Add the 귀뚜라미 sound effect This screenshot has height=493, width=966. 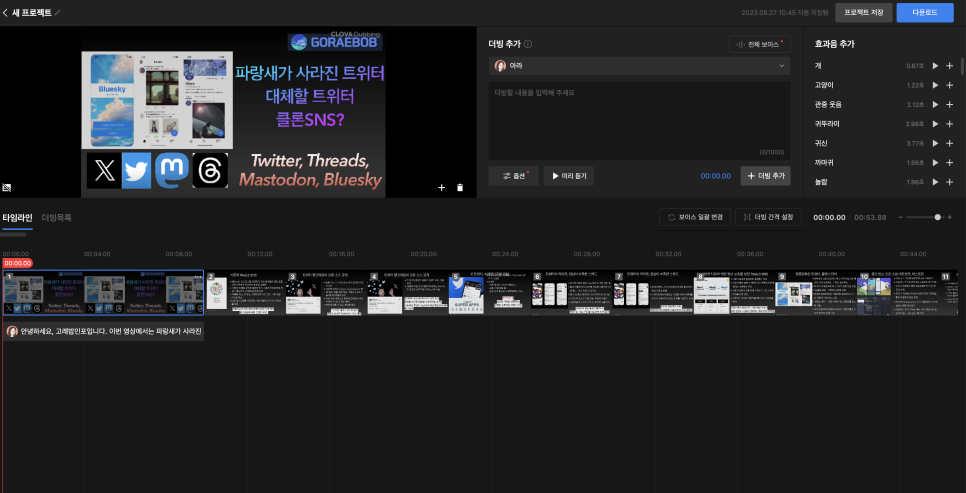pos(949,124)
